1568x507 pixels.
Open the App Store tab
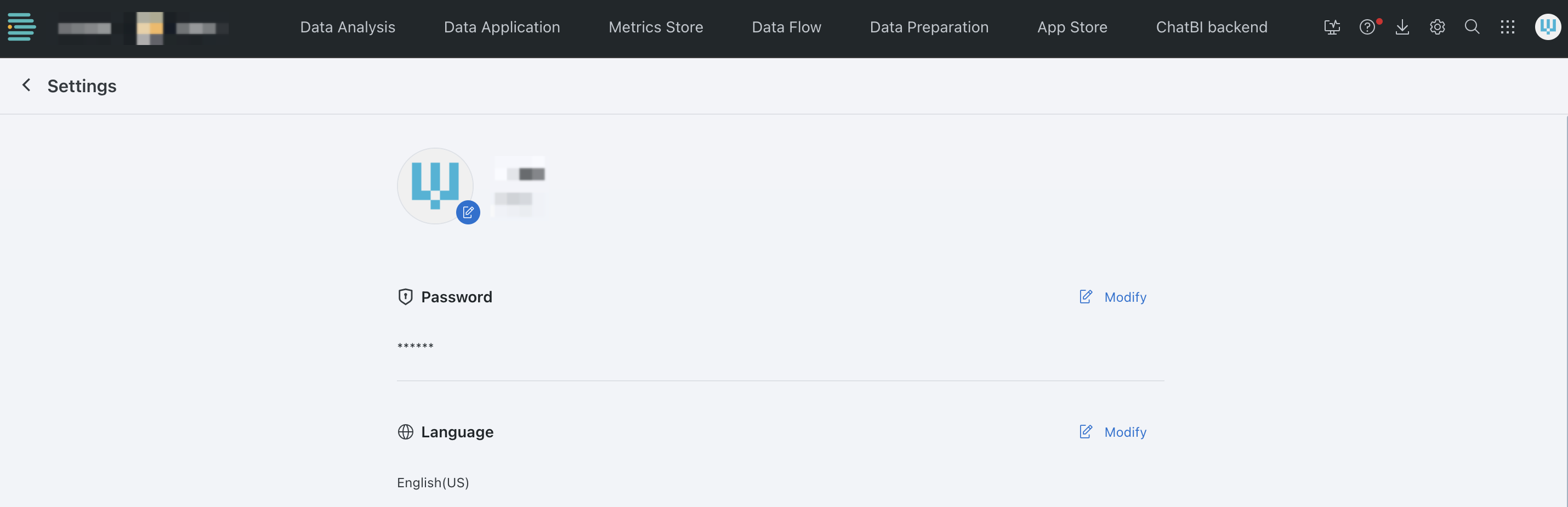[1072, 27]
